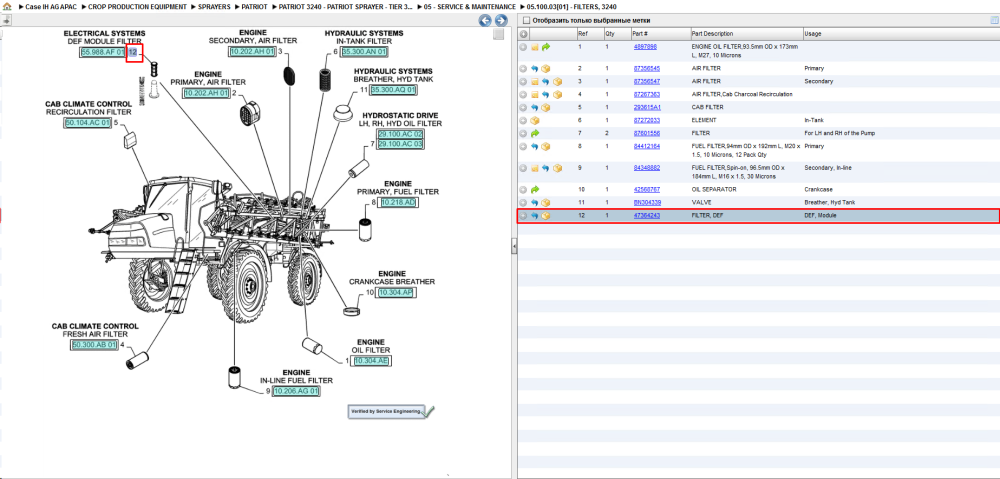Viewport: 1000px width, 479px height.
Task: Open the note icon on Ref 3 row
Action: (x=534, y=82)
